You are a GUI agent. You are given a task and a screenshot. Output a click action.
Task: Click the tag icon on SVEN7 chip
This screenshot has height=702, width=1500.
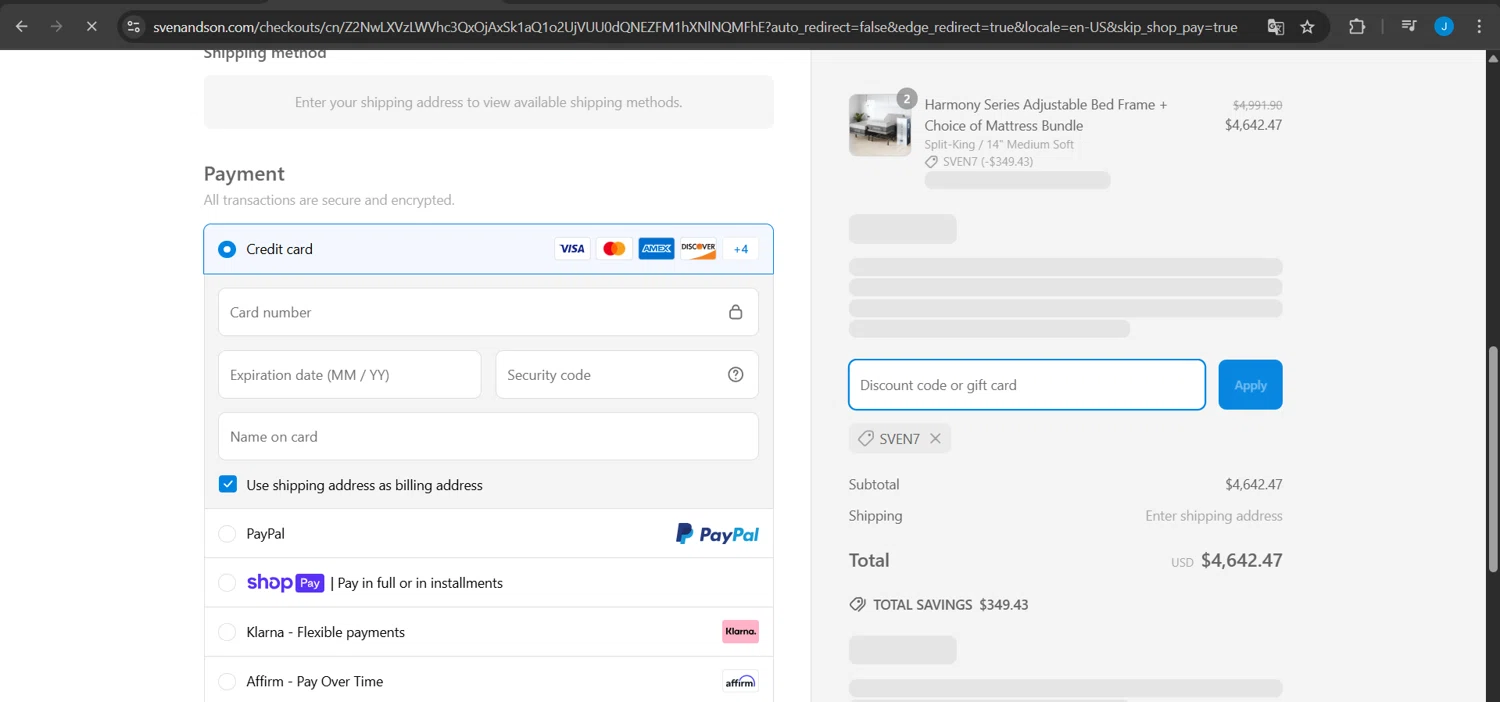866,438
